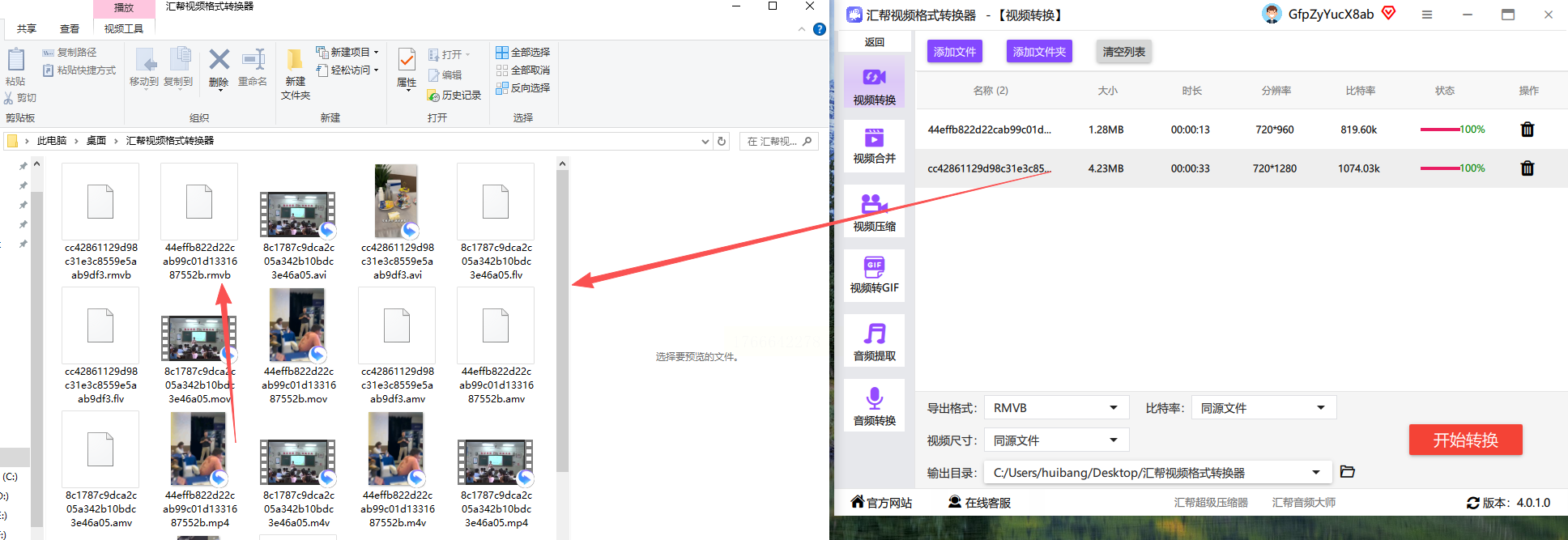Click progress bar of cc42861129d98c31e3c85 row

1439,168
